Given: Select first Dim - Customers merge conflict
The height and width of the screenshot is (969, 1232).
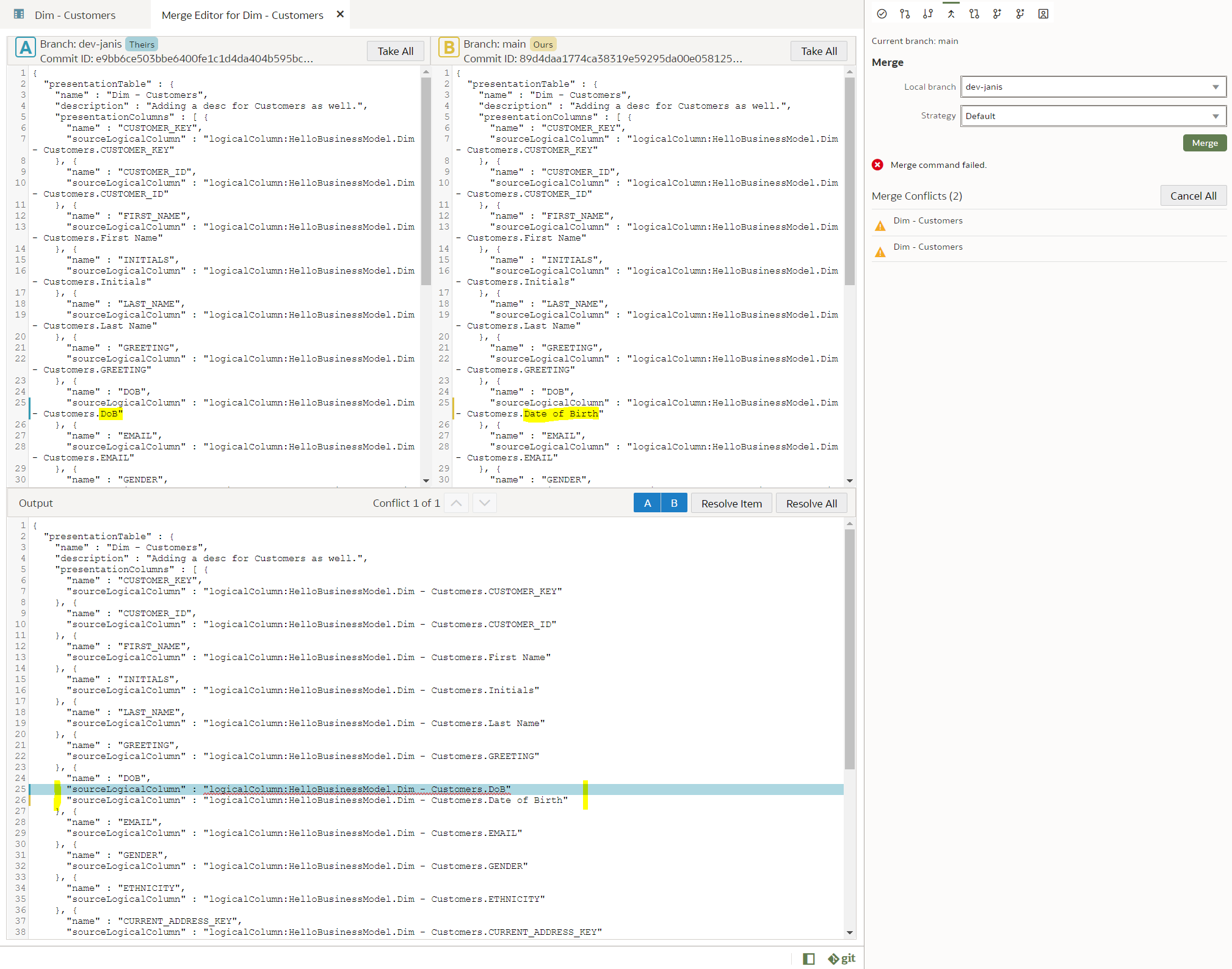Looking at the screenshot, I should pyautogui.click(x=927, y=221).
